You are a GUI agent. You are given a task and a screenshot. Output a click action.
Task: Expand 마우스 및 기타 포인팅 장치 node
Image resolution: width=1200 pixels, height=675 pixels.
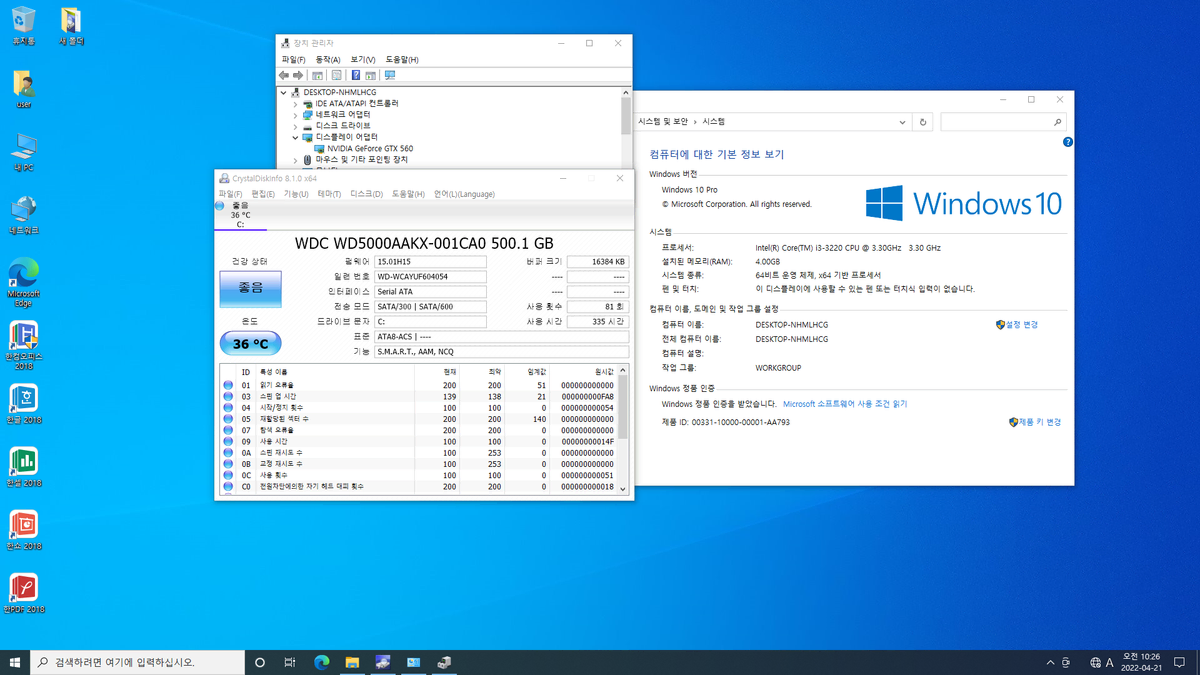coord(296,159)
